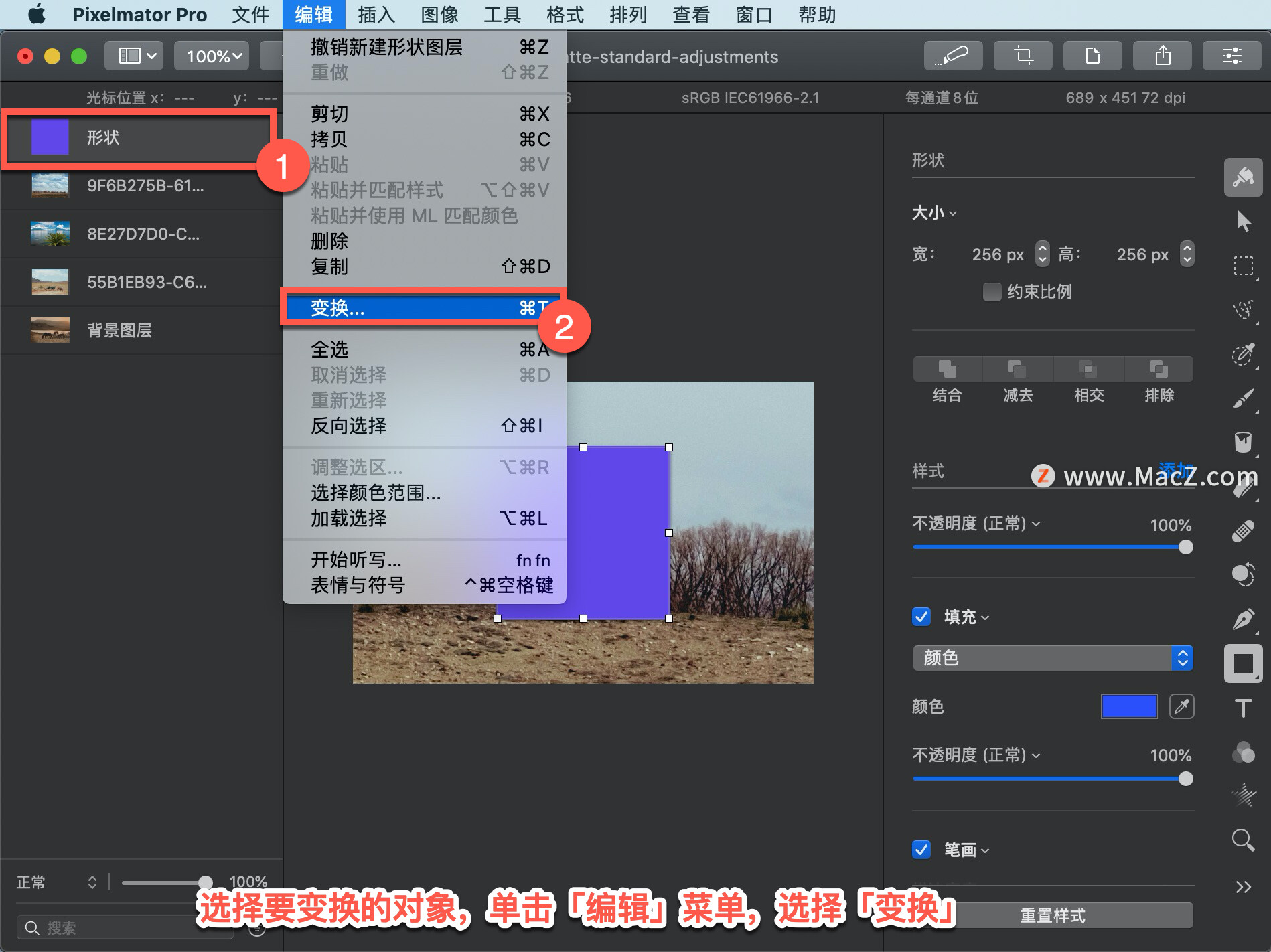The height and width of the screenshot is (952, 1271).
Task: Select the Paint brush tool
Action: click(x=1243, y=398)
